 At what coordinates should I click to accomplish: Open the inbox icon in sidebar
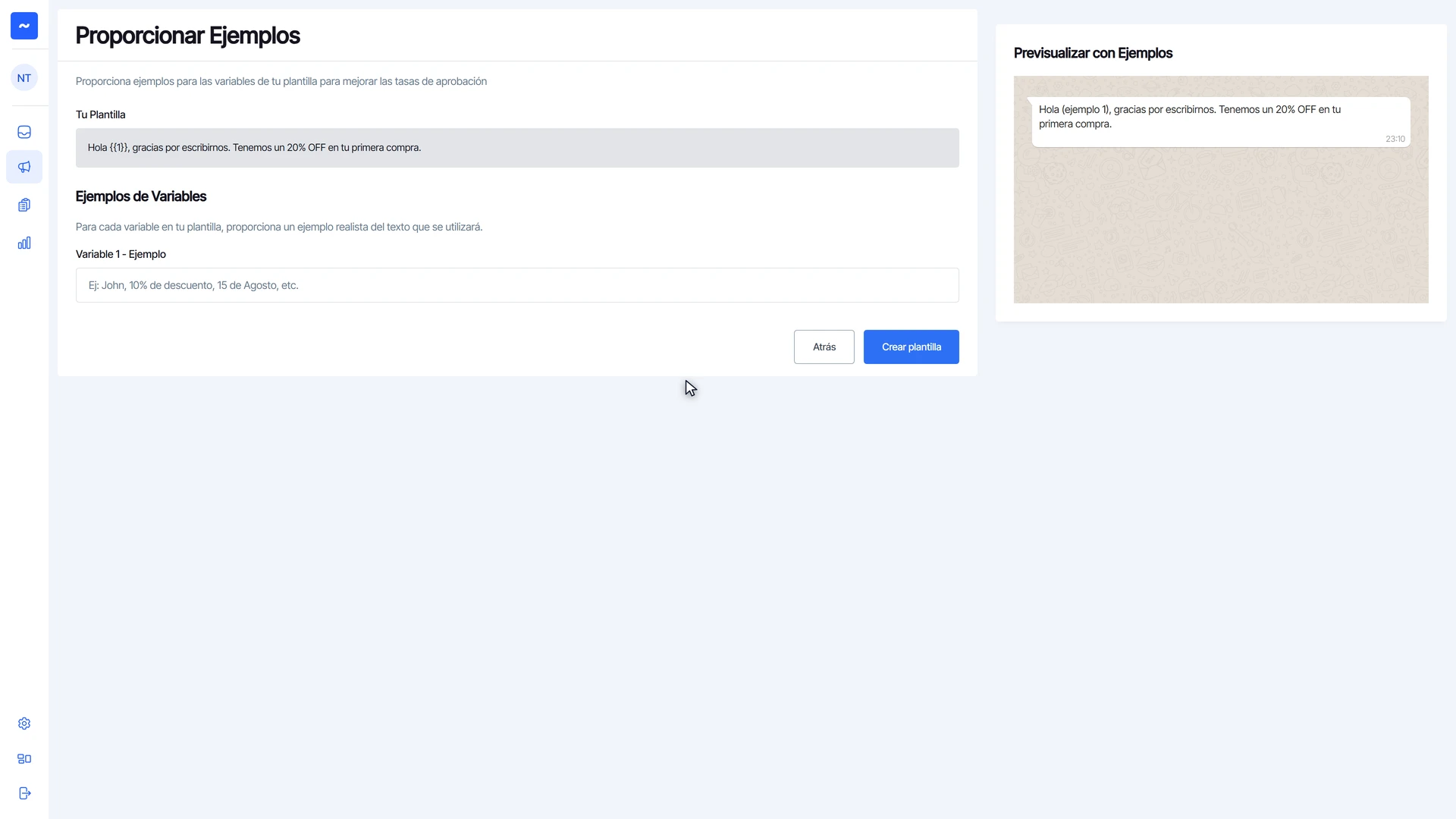[24, 132]
